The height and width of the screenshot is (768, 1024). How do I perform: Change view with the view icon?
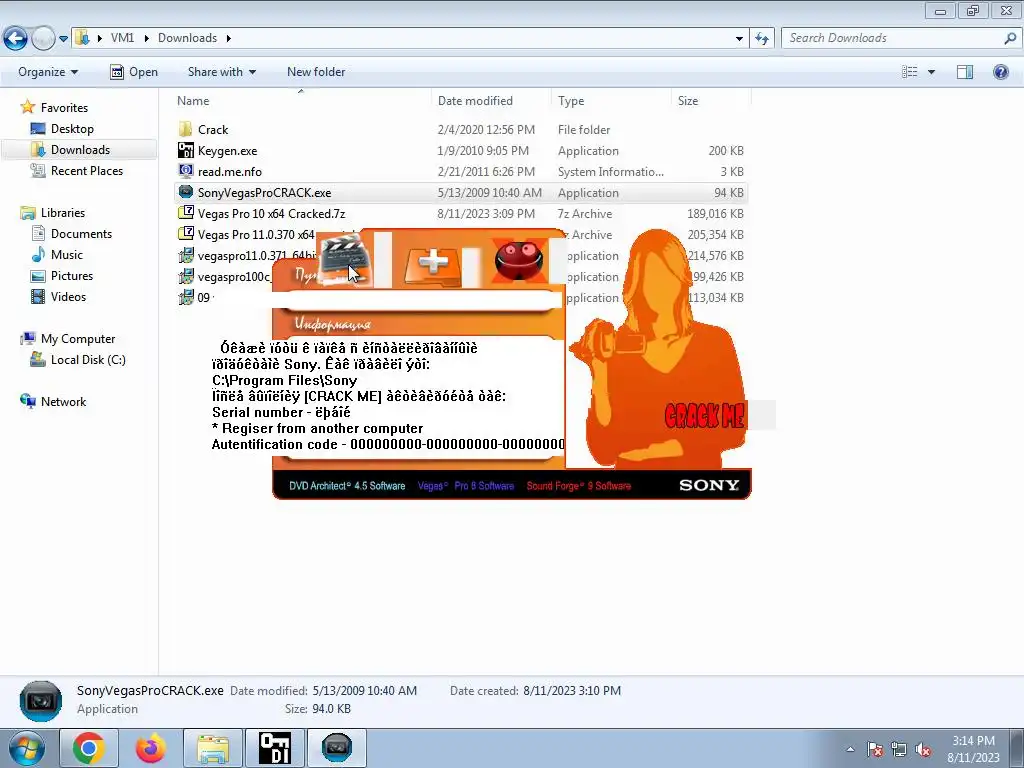tap(910, 72)
